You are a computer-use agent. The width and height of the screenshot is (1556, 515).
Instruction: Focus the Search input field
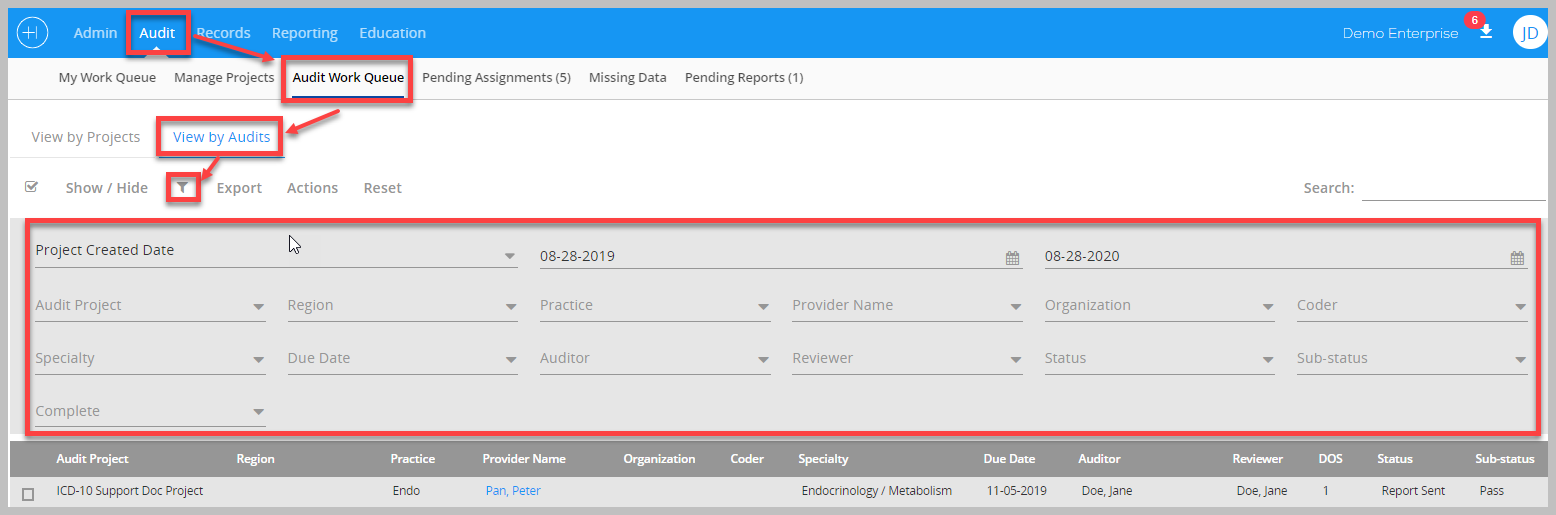(1453, 188)
